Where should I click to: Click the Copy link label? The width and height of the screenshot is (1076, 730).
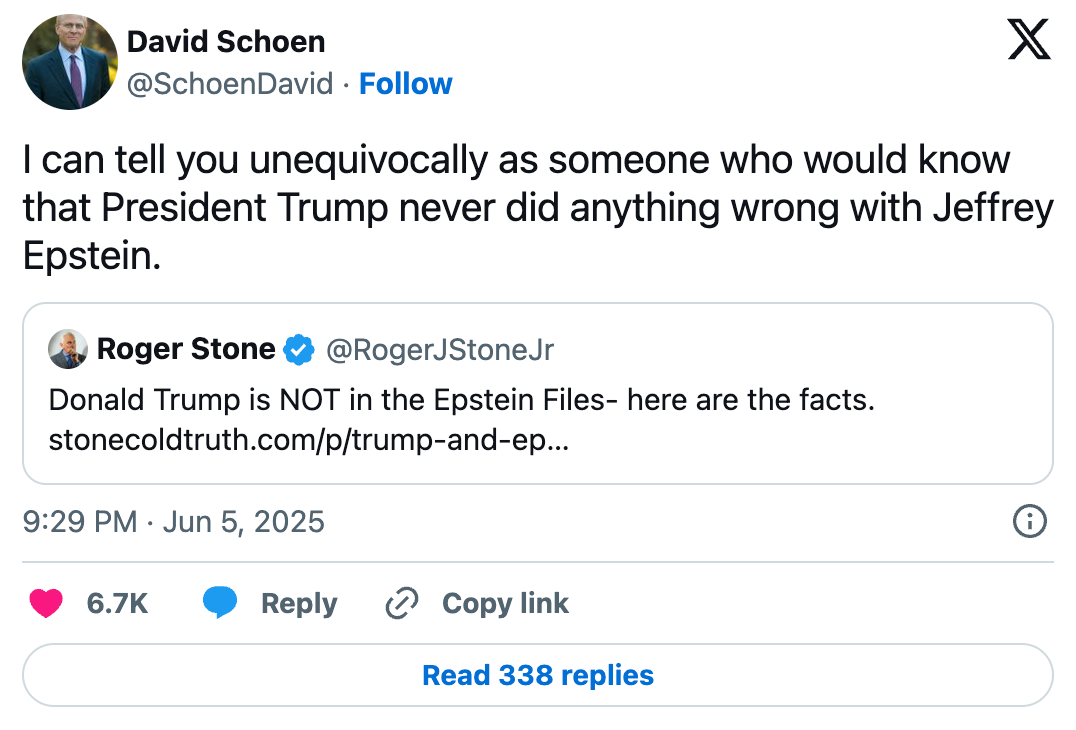tap(505, 604)
